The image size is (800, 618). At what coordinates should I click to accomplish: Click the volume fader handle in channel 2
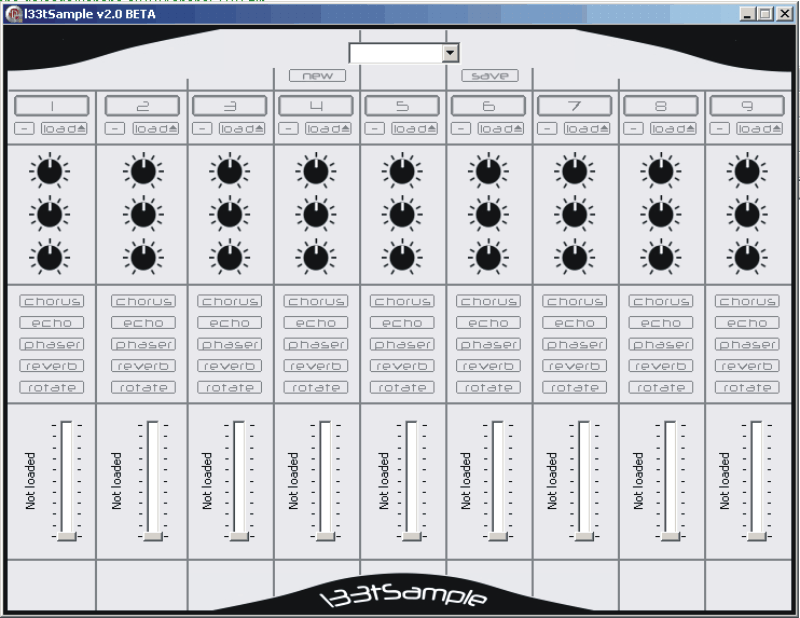tap(152, 536)
